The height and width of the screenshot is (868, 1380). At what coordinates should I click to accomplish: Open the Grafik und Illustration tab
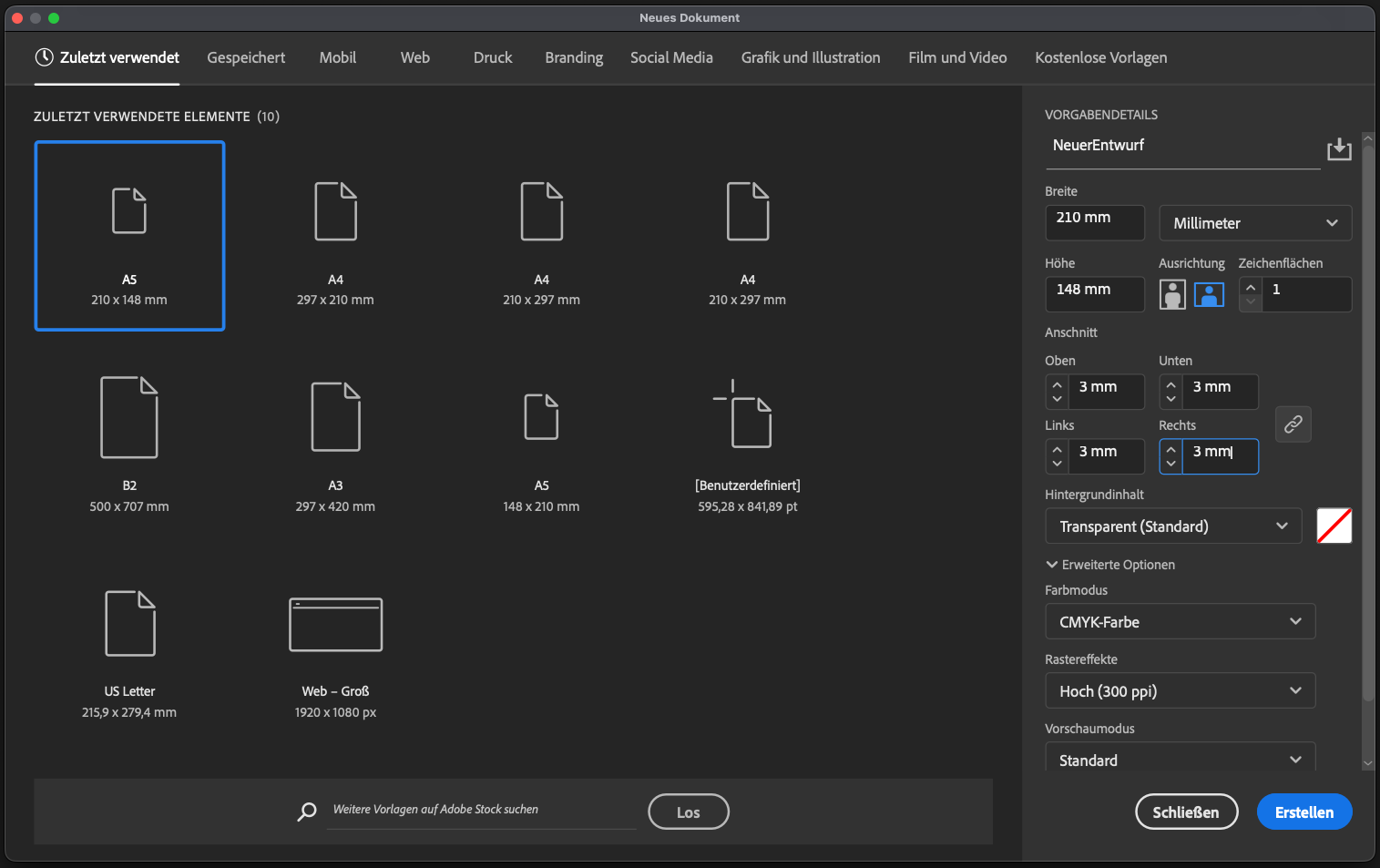pyautogui.click(x=810, y=57)
